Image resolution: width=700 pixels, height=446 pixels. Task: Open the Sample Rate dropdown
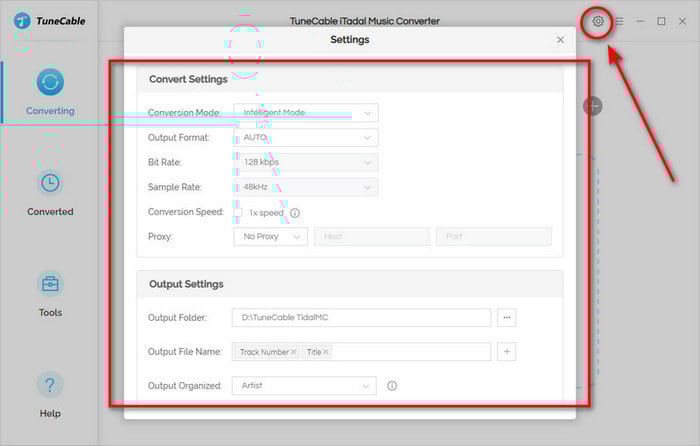click(x=306, y=187)
